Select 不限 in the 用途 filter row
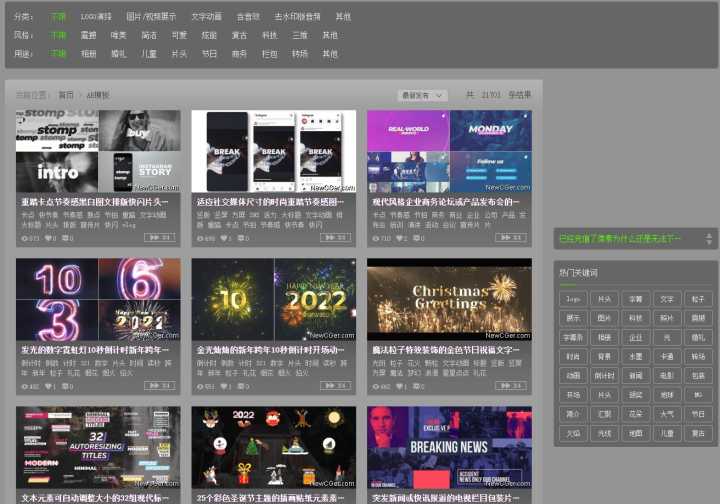Image resolution: width=720 pixels, height=504 pixels. 58,53
